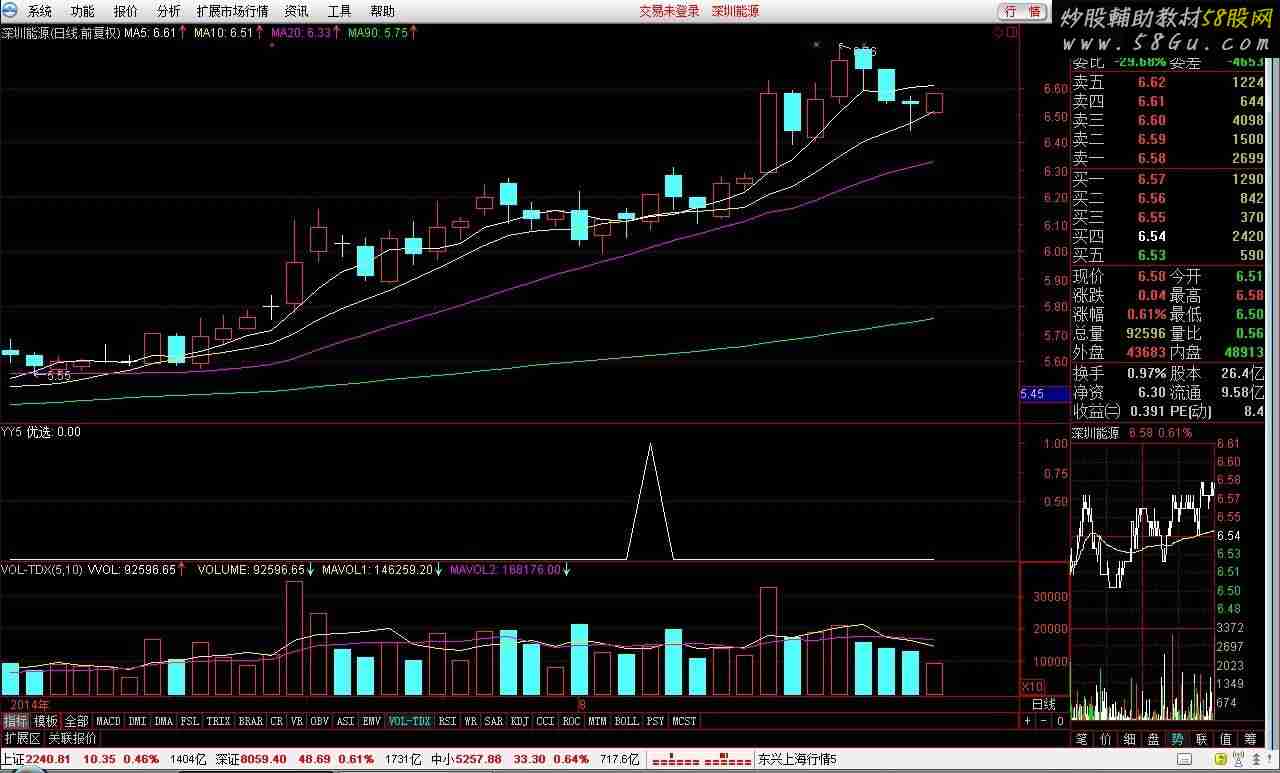Image resolution: width=1280 pixels, height=773 pixels.
Task: Click the X10 multiplier marker on the volume axis
Action: pyautogui.click(x=1031, y=687)
